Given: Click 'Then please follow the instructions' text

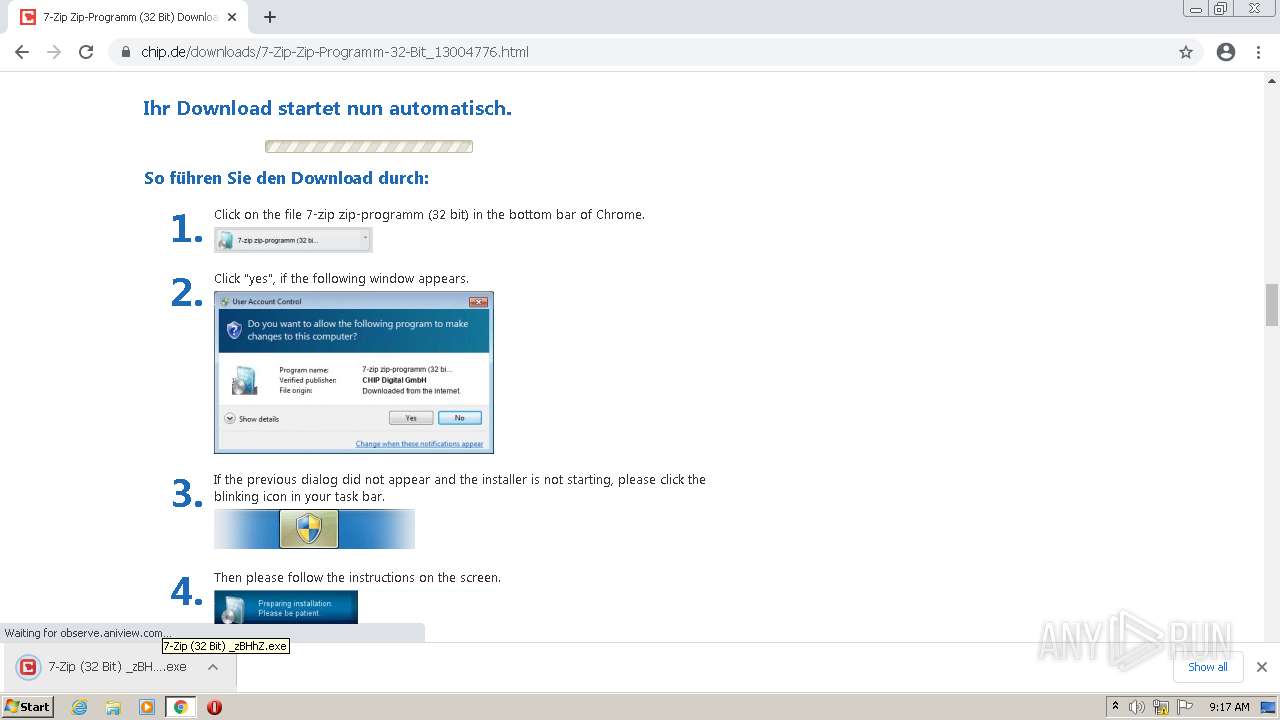Looking at the screenshot, I should click(x=357, y=577).
